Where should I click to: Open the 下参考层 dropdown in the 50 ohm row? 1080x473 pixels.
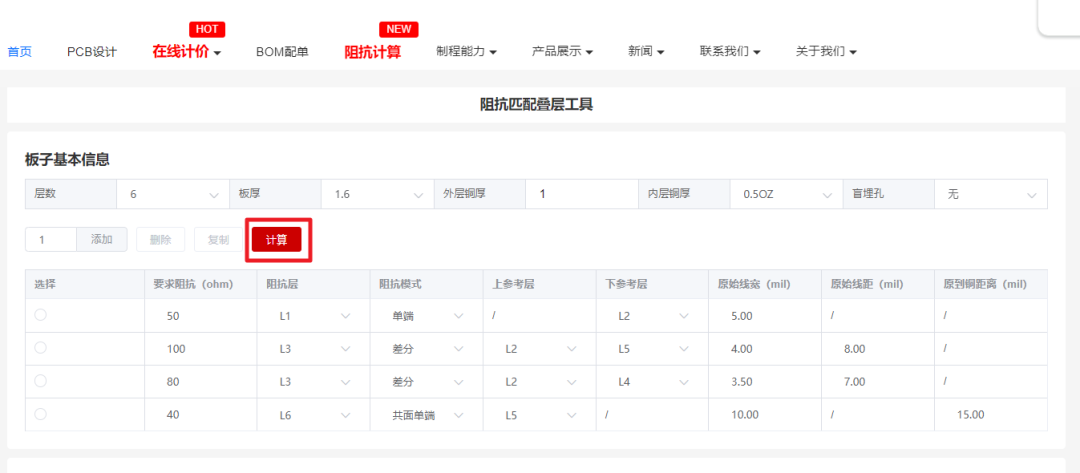[653, 315]
